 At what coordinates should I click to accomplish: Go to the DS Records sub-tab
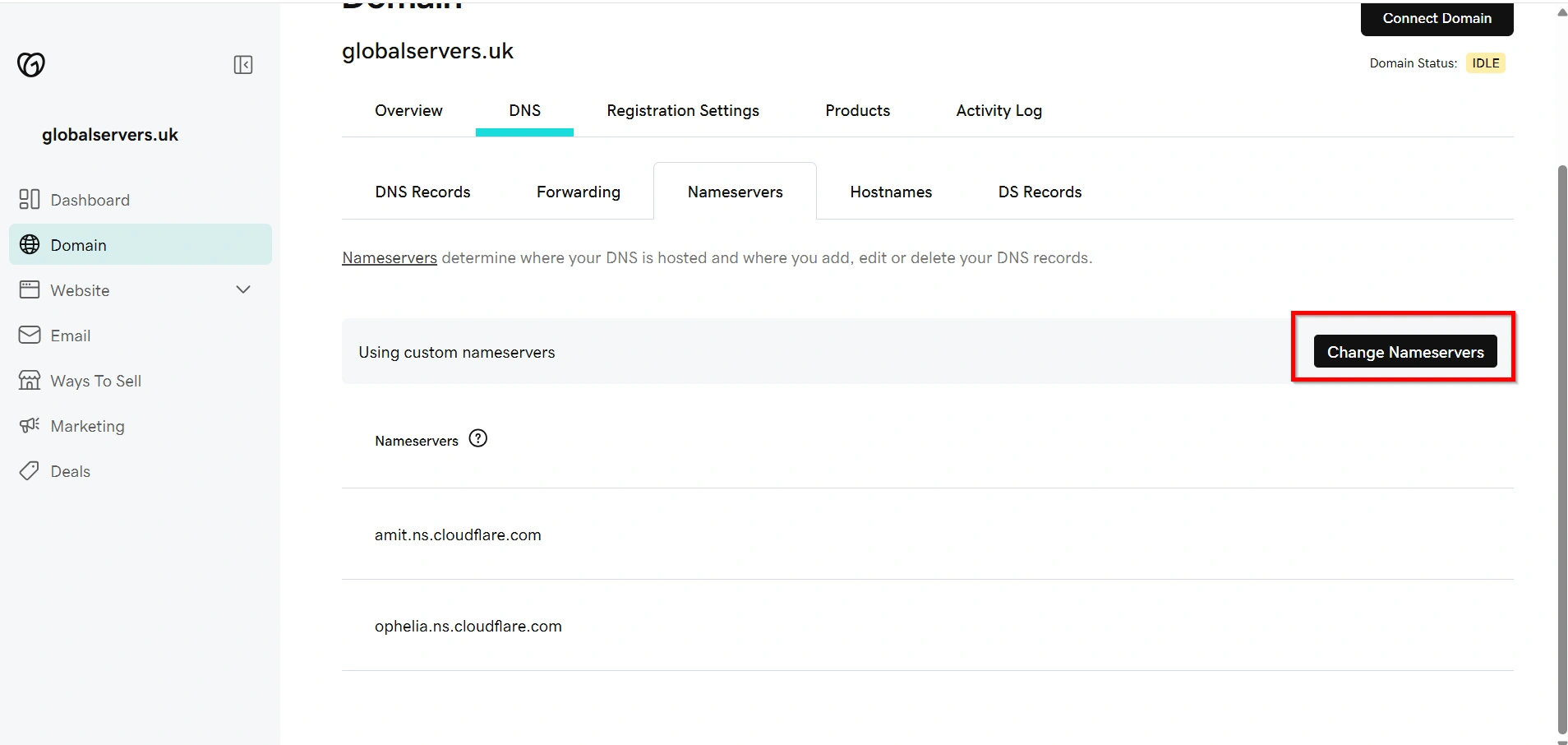(1040, 192)
